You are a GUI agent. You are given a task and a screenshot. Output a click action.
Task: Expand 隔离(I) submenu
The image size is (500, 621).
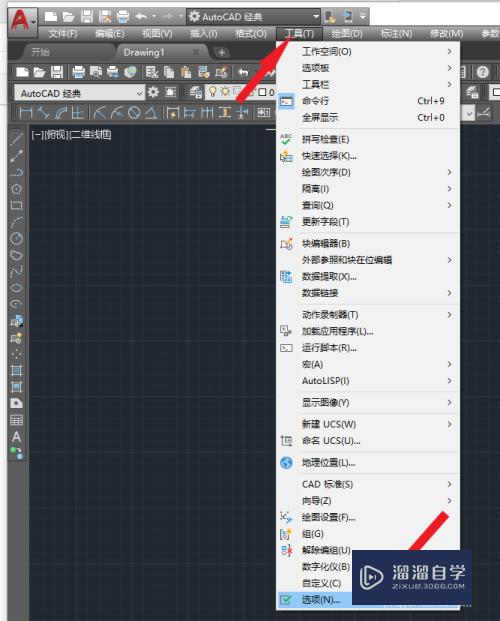[368, 189]
